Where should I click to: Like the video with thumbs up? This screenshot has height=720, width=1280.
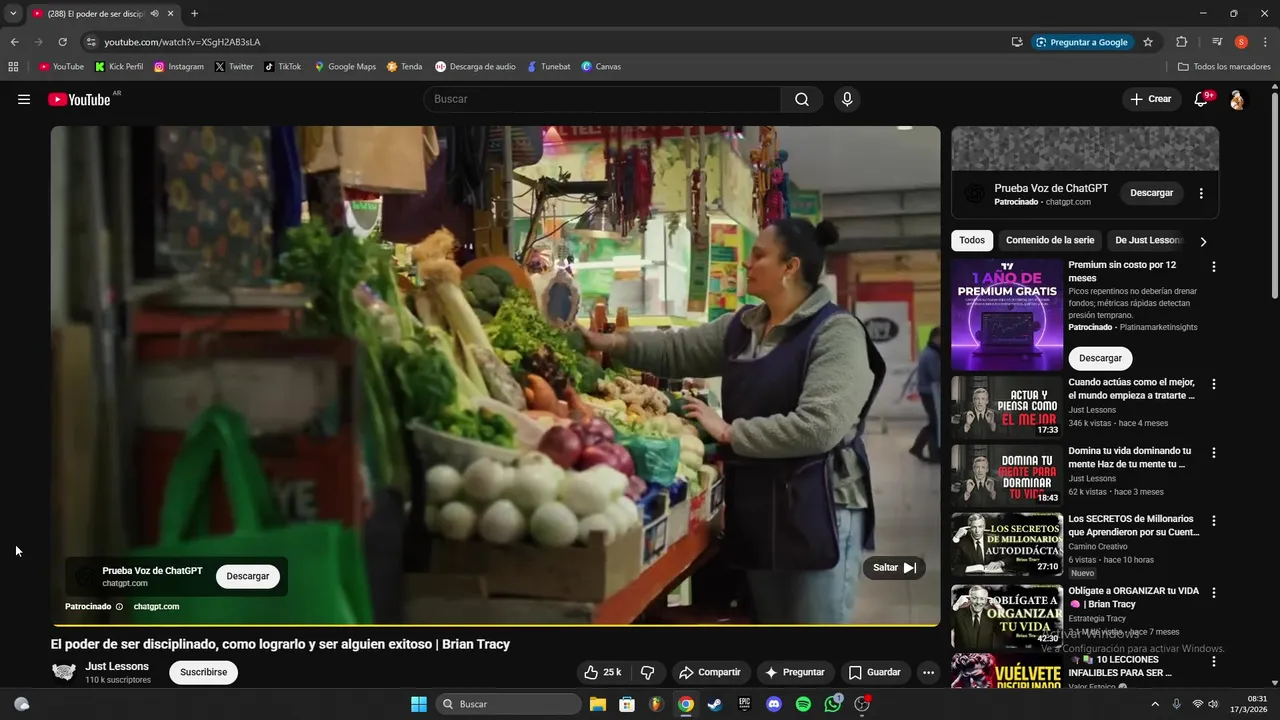click(603, 672)
